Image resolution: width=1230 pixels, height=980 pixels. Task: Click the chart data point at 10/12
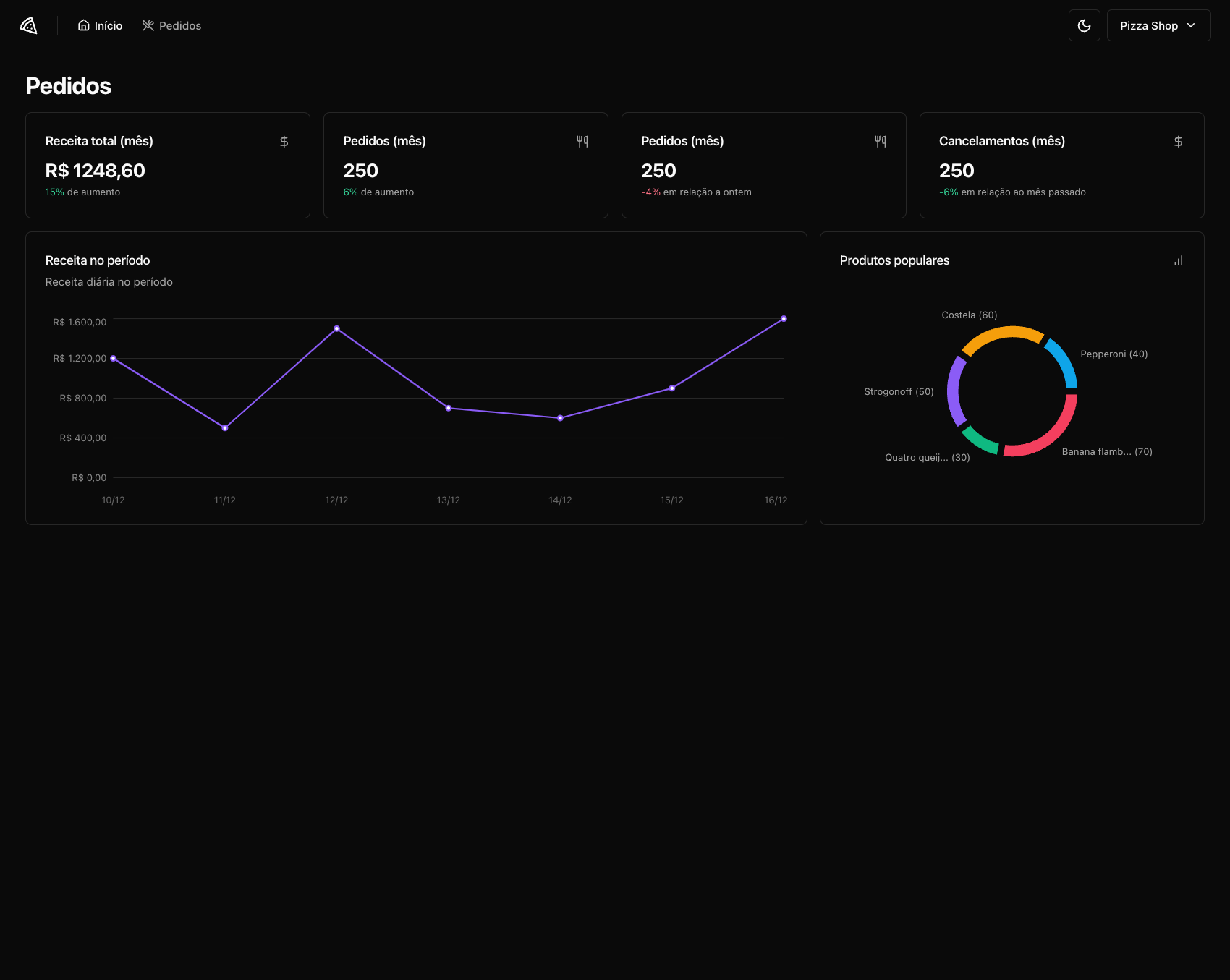tap(113, 359)
